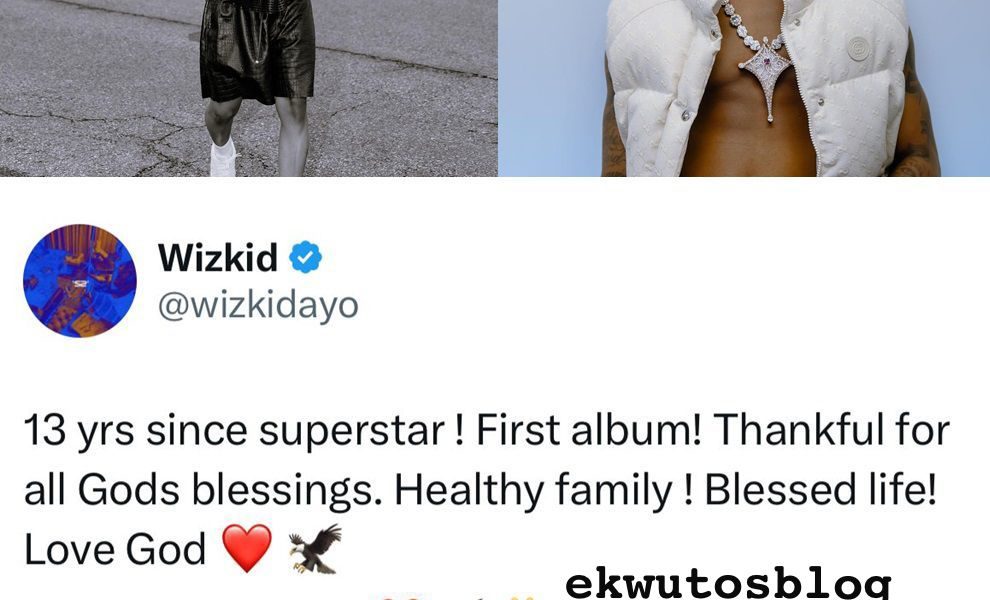
Task: Click the "Blessed life!" phrase
Action: (x=820, y=489)
